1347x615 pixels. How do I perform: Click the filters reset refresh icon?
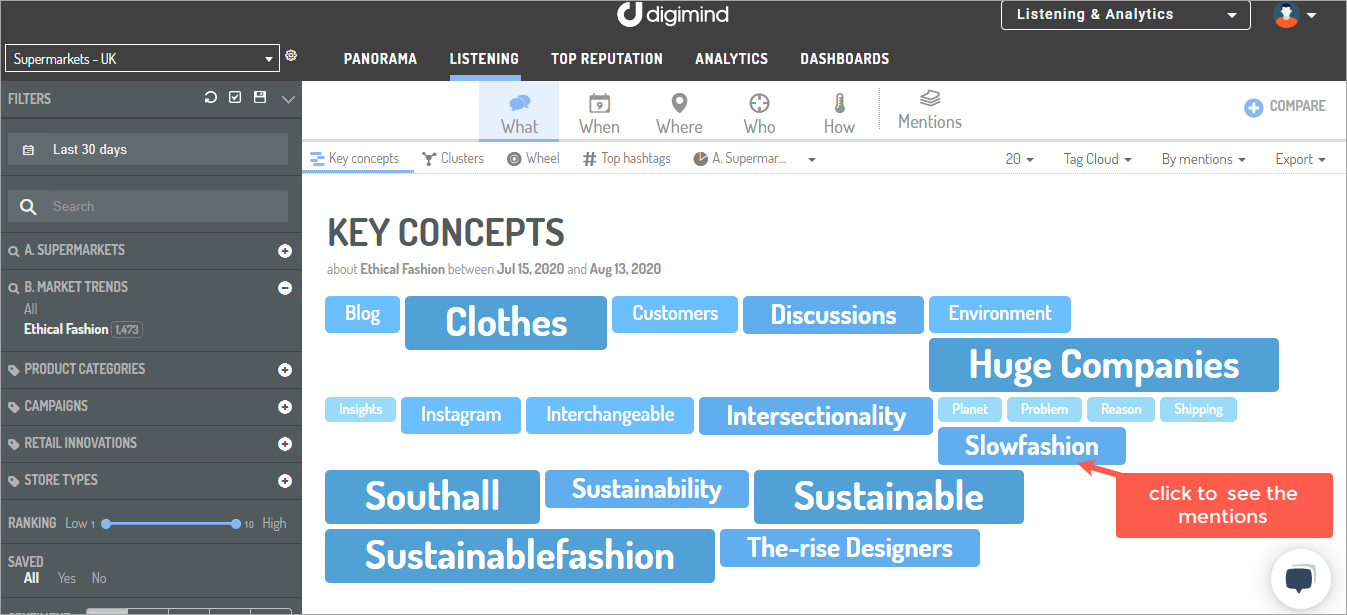tap(211, 98)
